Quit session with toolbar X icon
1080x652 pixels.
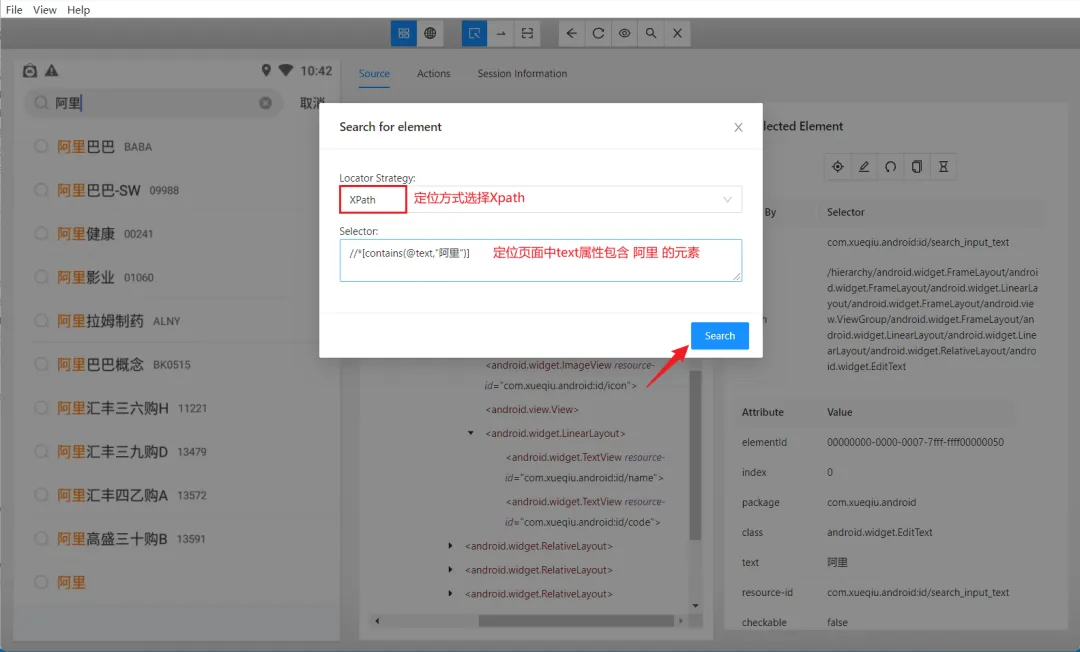coord(677,33)
